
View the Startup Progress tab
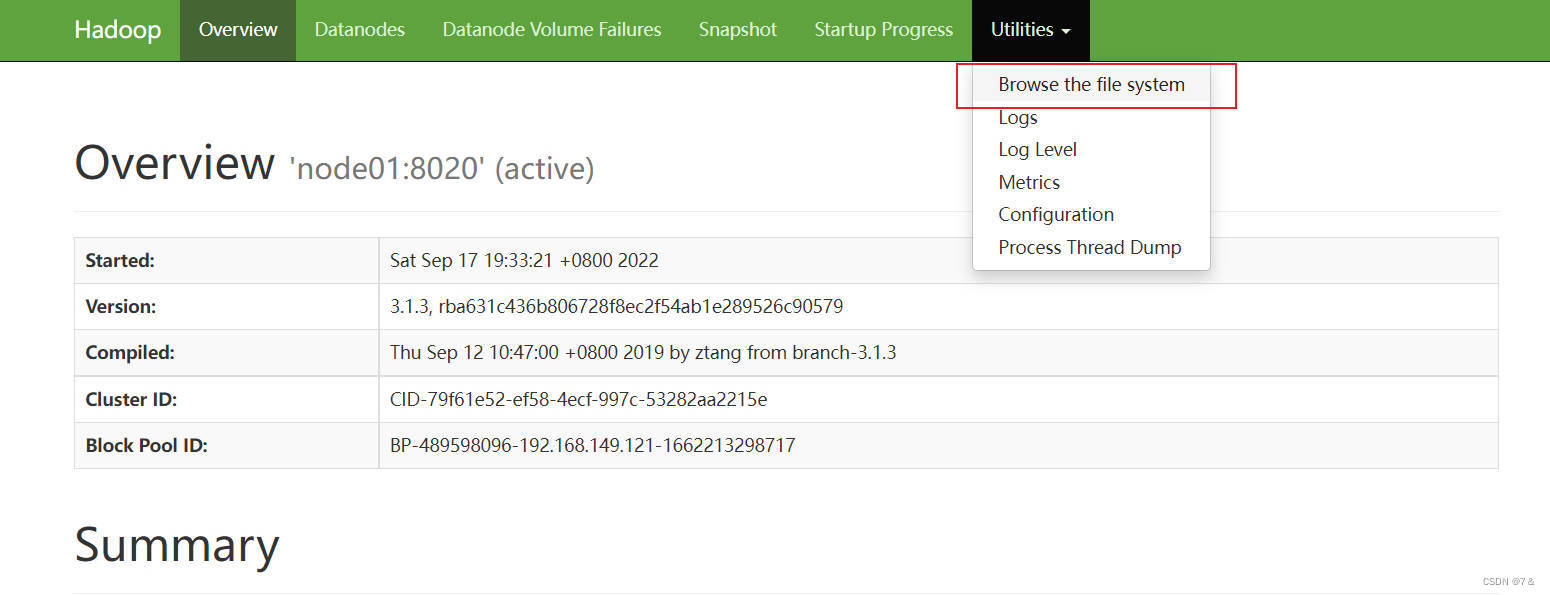[884, 30]
